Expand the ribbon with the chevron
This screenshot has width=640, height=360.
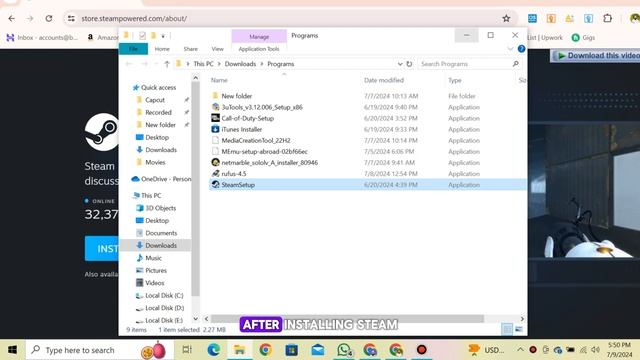510,49
